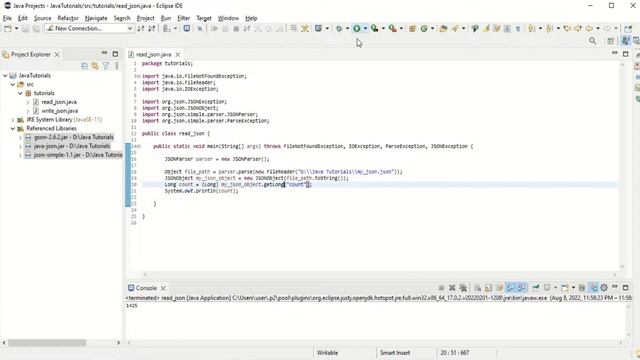Click the New Java Package icon
Screen dimensions: 640x360
click(412, 29)
